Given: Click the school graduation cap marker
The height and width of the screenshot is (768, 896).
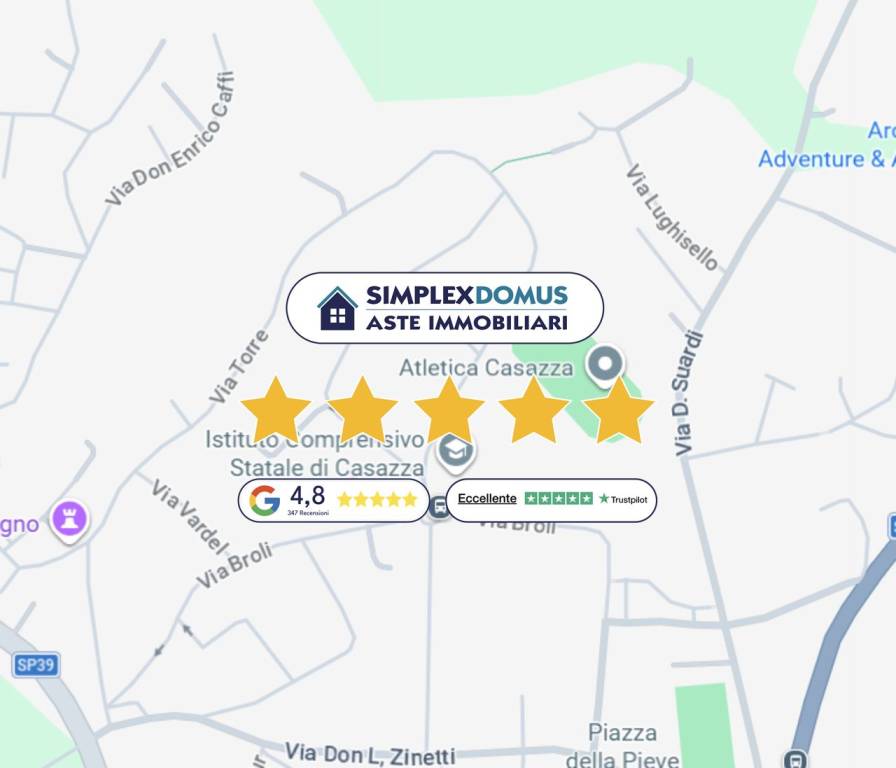Looking at the screenshot, I should pyautogui.click(x=455, y=451).
